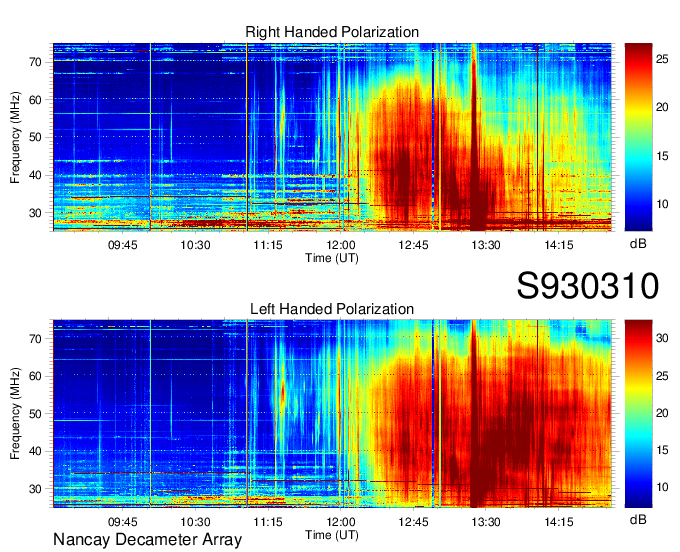680x552 pixels.
Task: Click the top colorbar's 25 dB tick label
Action: click(x=662, y=59)
